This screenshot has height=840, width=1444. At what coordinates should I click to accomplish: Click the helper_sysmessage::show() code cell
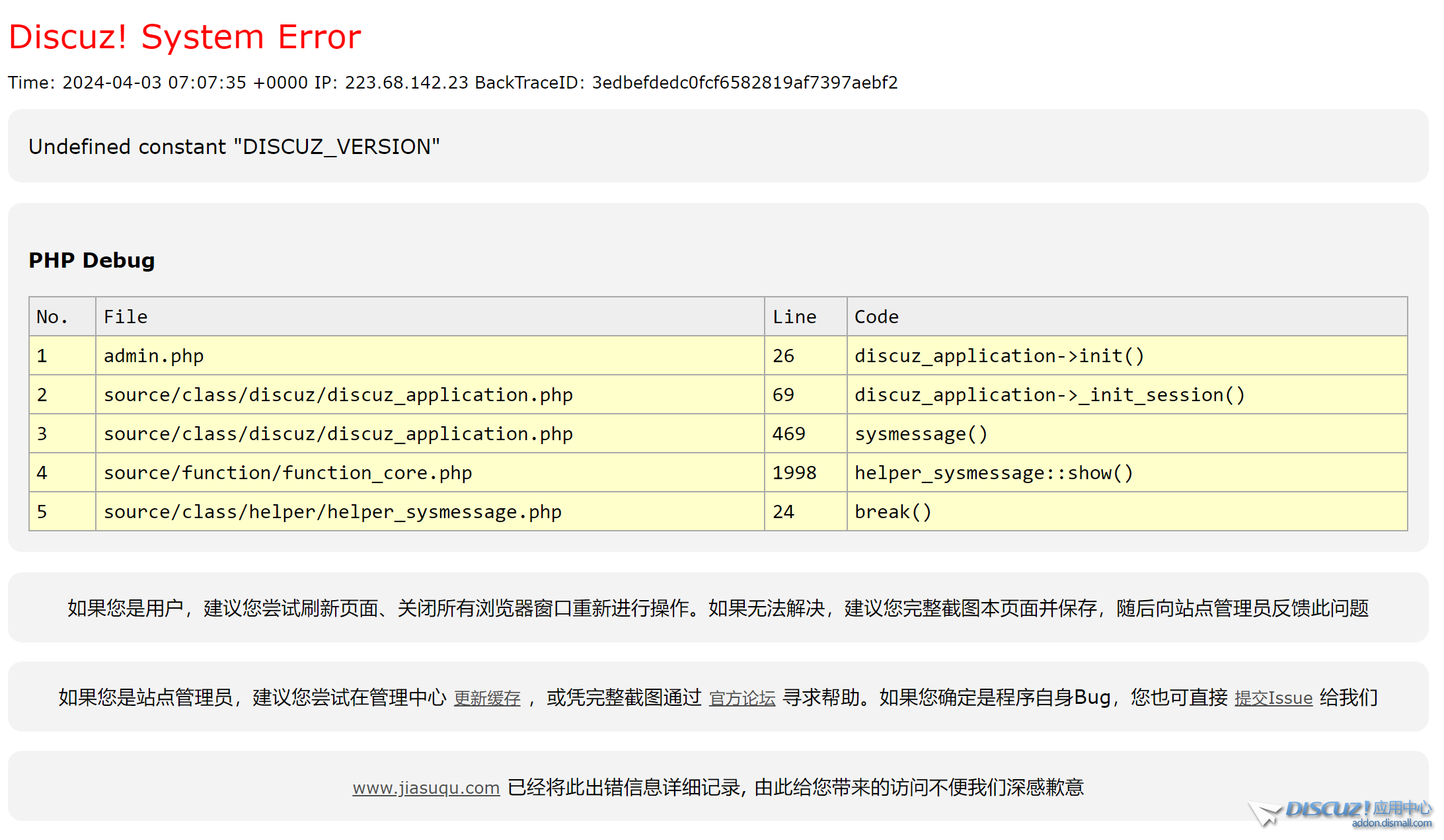click(993, 473)
